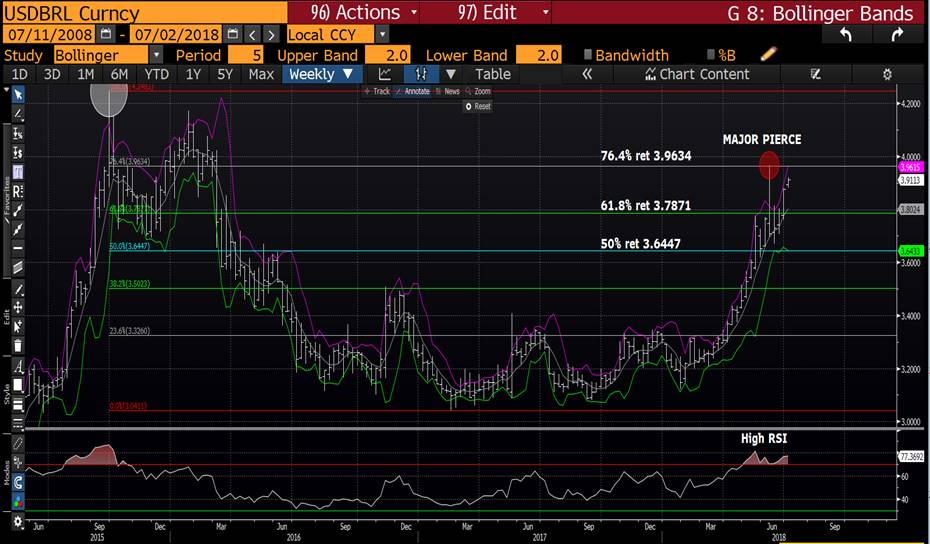The height and width of the screenshot is (544, 930).
Task: Open the 96) Actions menu
Action: tap(353, 12)
